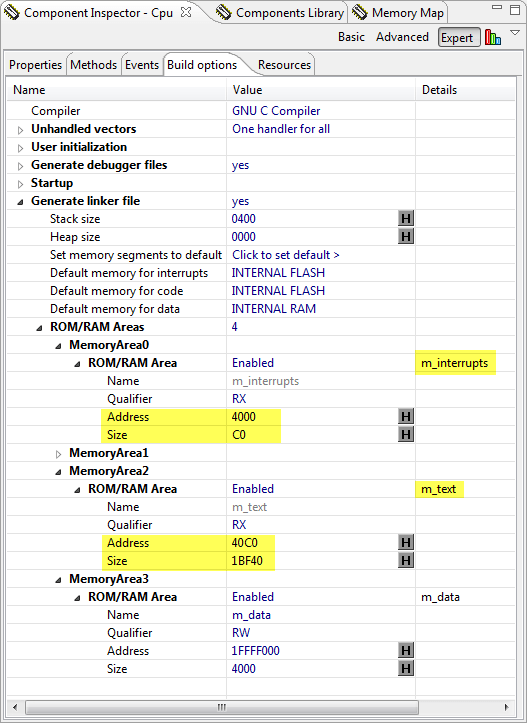527x723 pixels.
Task: Edit the m_data name field
Action: [x=251, y=615]
